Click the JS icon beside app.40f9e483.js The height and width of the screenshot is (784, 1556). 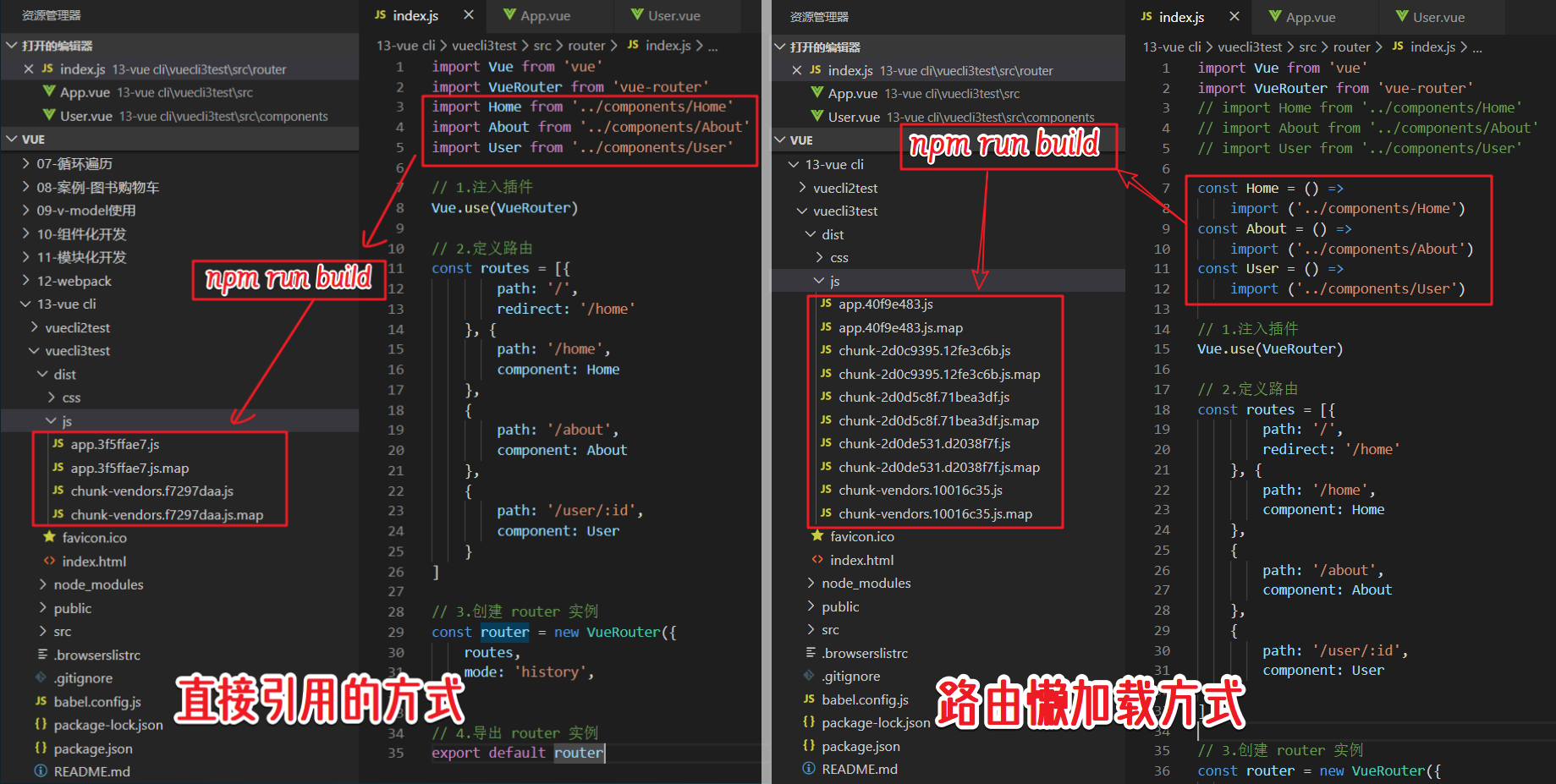[x=827, y=304]
